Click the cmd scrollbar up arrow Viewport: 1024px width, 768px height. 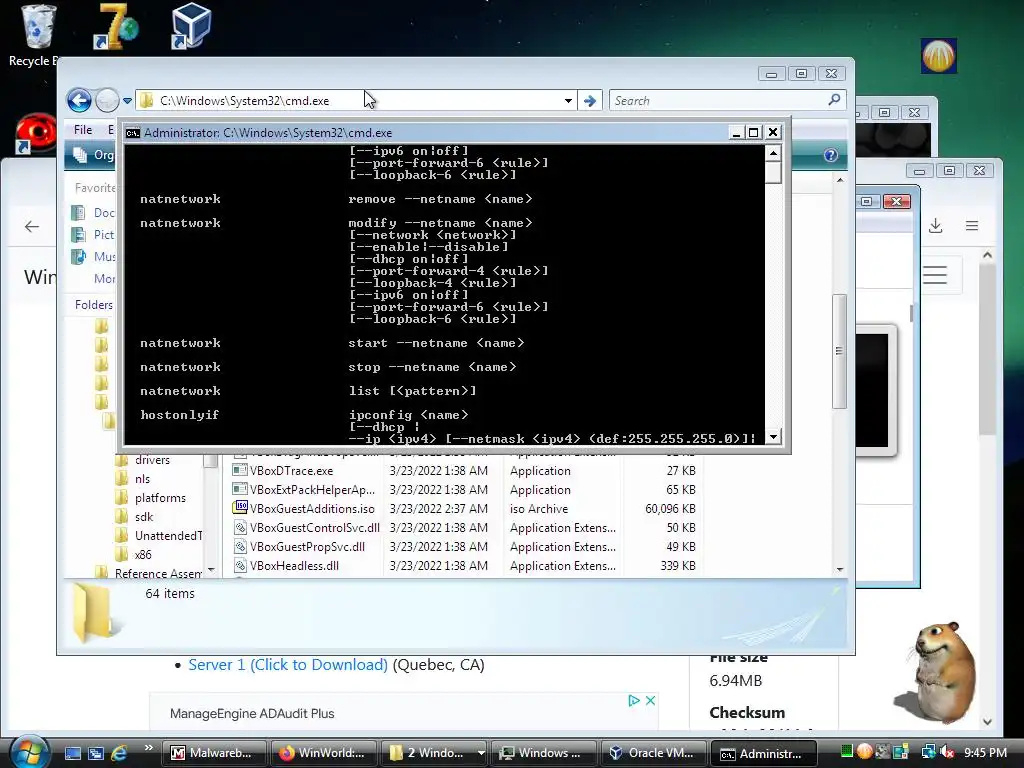(x=773, y=153)
